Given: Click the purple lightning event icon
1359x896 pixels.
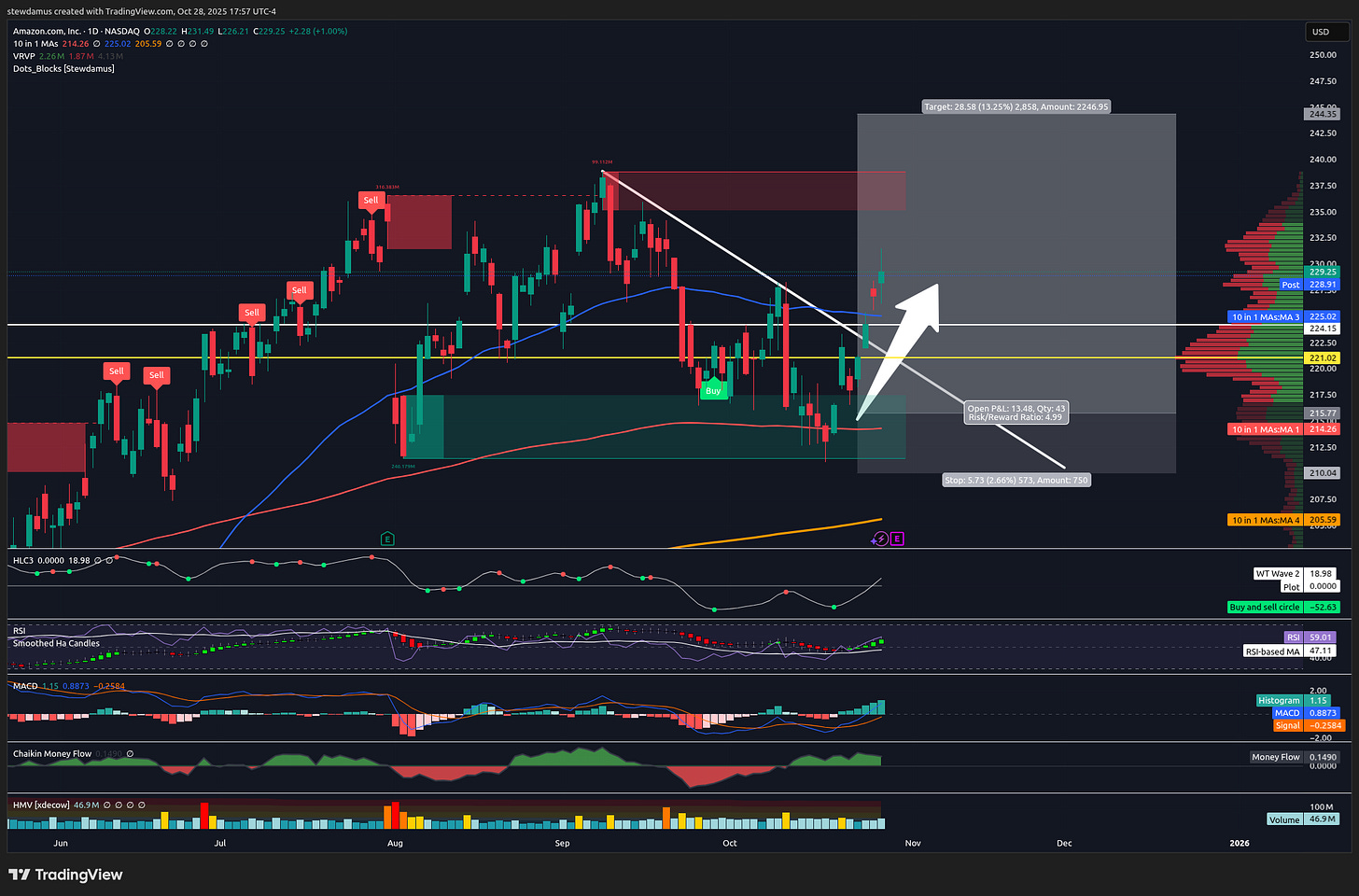Looking at the screenshot, I should tap(879, 539).
